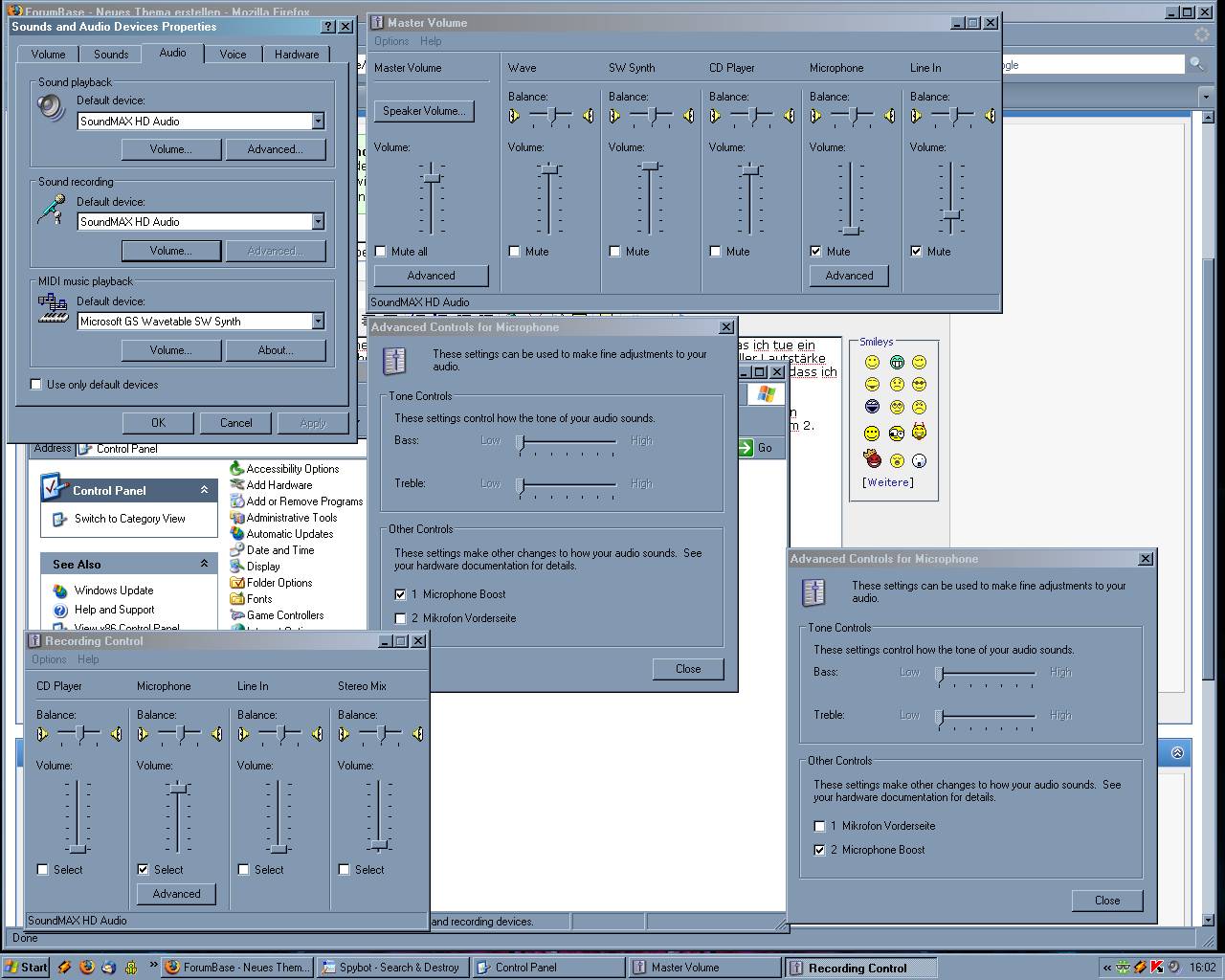This screenshot has width=1225, height=980.
Task: Click the Start button
Action: [27, 968]
